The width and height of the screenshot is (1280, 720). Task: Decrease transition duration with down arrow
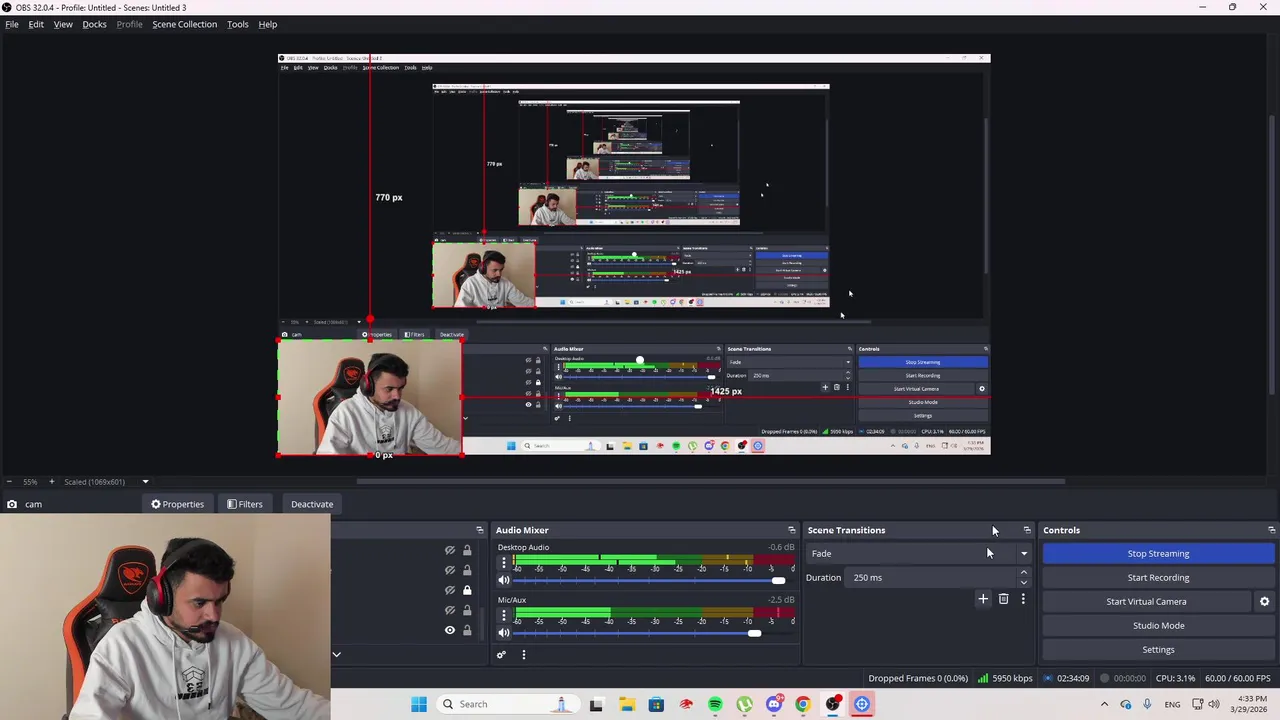tap(1023, 582)
